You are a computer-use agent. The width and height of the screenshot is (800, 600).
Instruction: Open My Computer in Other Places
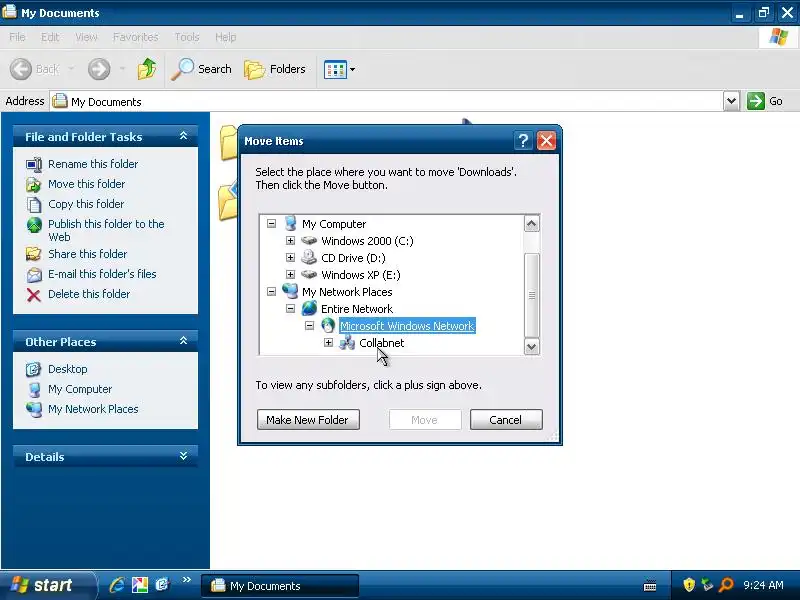click(x=80, y=389)
